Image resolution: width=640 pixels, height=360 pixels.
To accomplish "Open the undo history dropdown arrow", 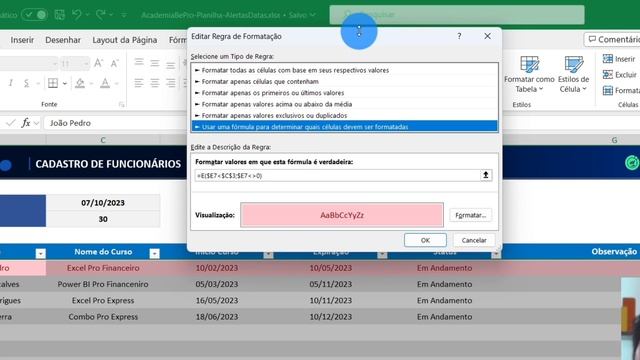I will click(87, 15).
